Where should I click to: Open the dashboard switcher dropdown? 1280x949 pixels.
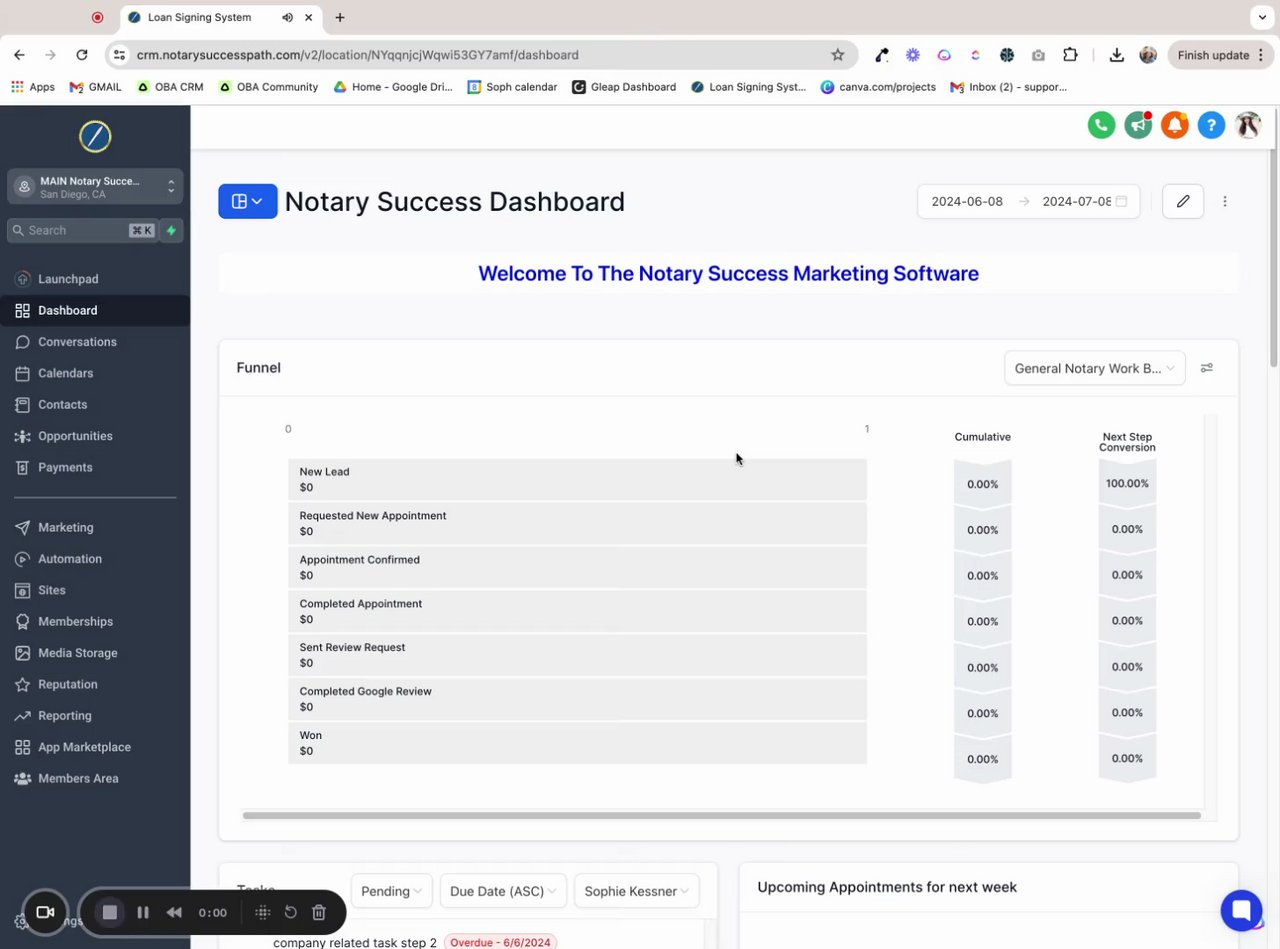click(248, 201)
